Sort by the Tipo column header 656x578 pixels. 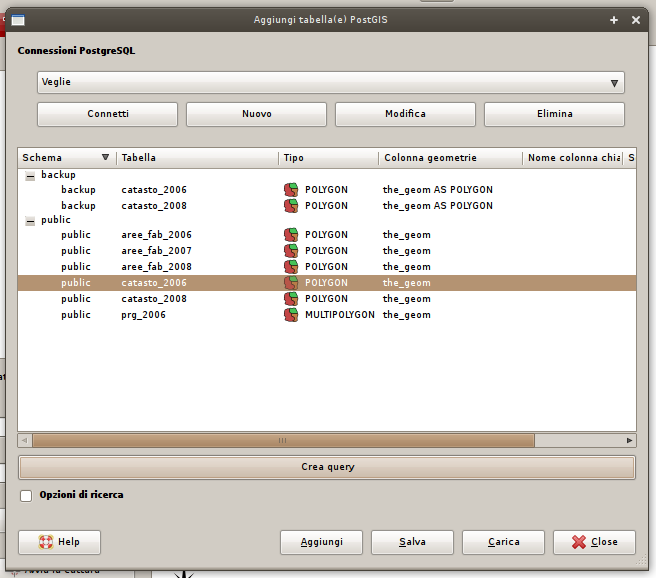[328, 158]
